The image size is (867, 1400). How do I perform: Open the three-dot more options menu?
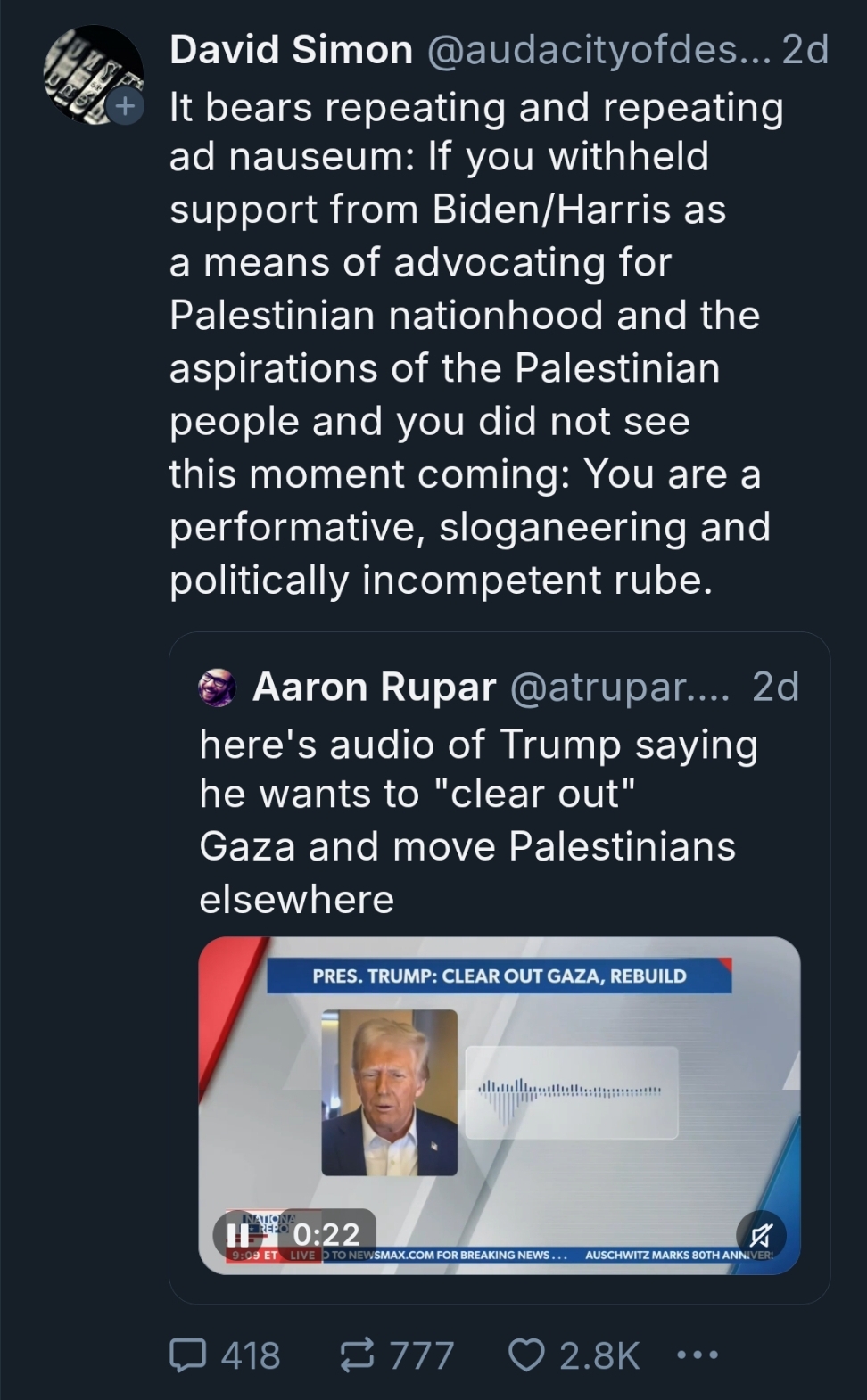(x=697, y=1355)
